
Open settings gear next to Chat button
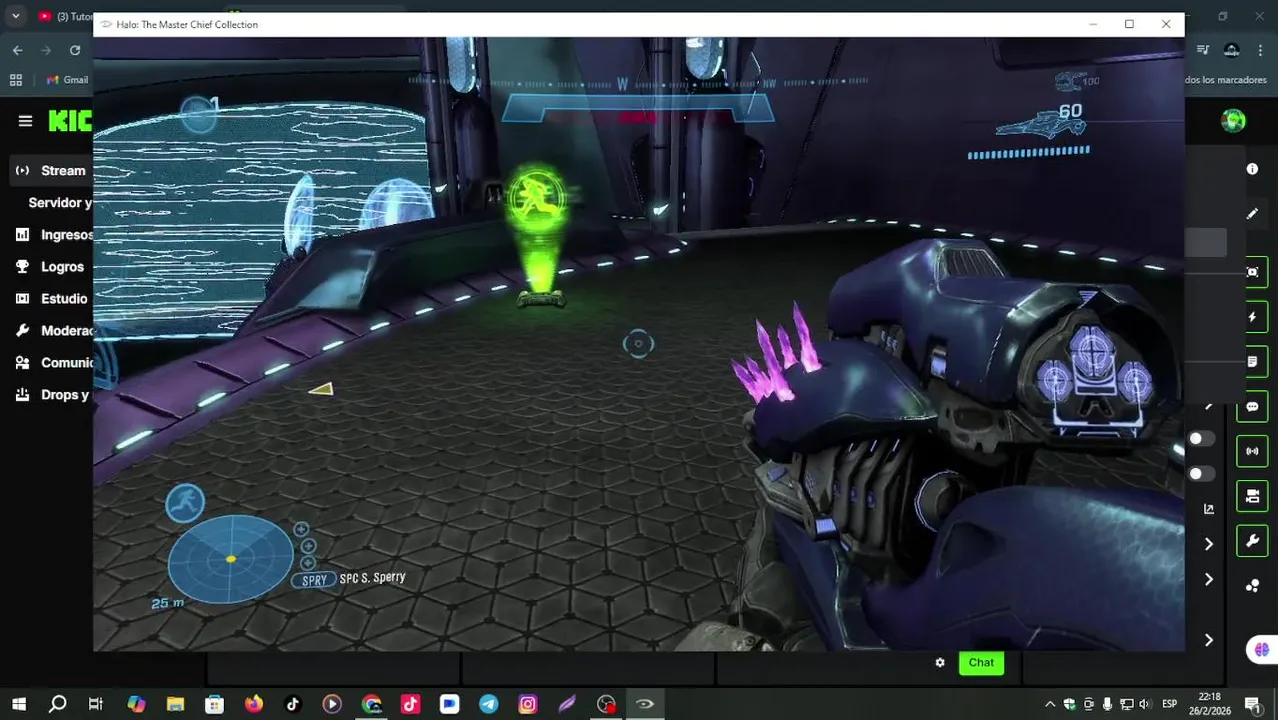pyautogui.click(x=940, y=662)
